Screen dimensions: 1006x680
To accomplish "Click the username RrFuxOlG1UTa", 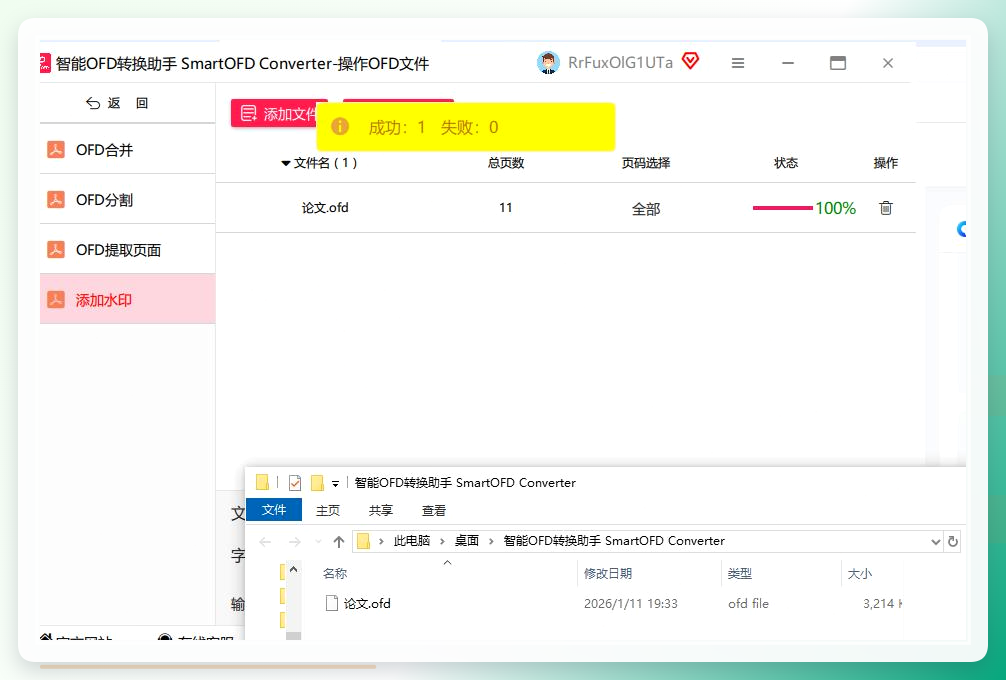I will [620, 63].
